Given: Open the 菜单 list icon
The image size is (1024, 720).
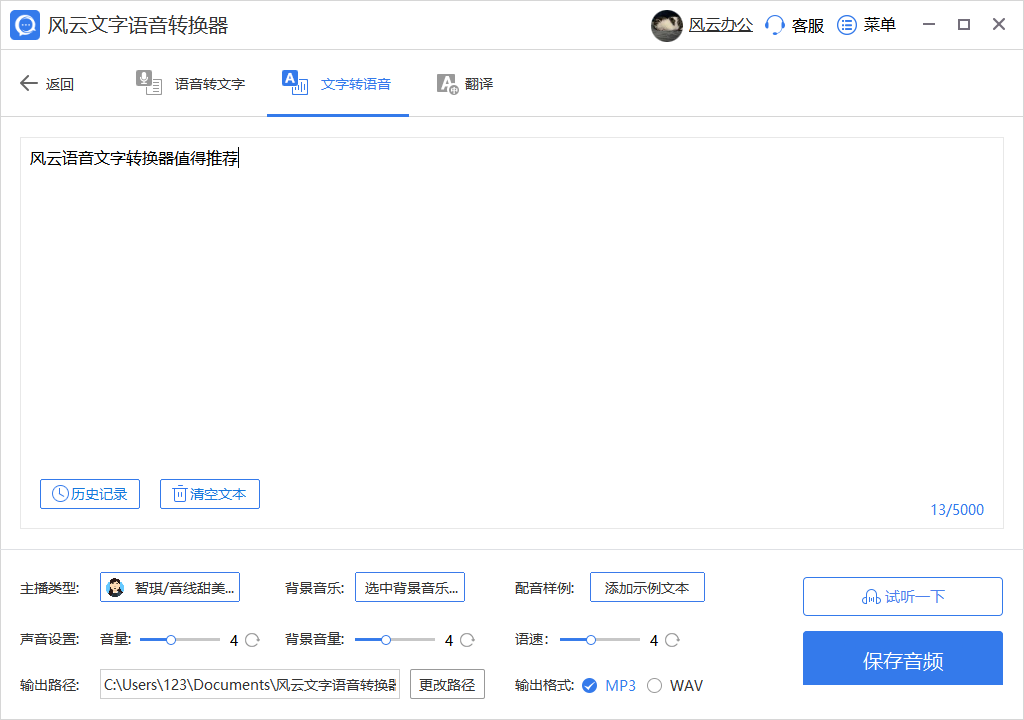Looking at the screenshot, I should click(847, 25).
